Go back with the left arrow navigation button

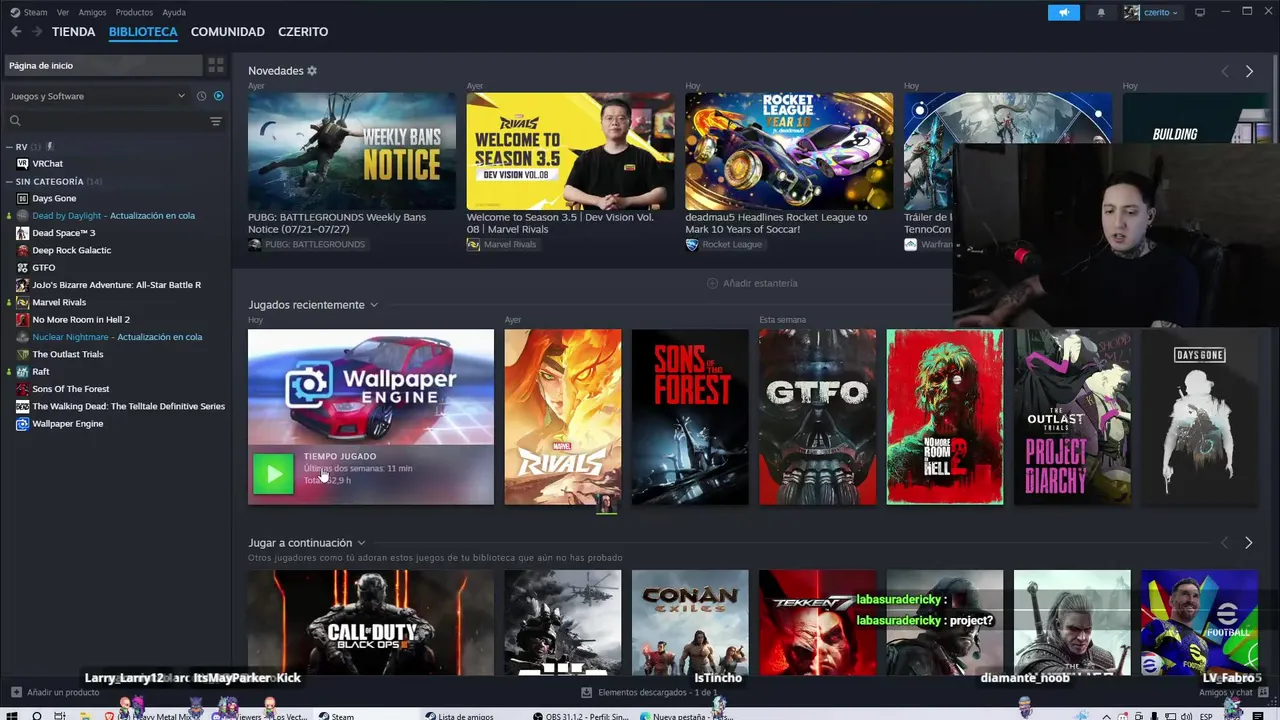click(16, 32)
